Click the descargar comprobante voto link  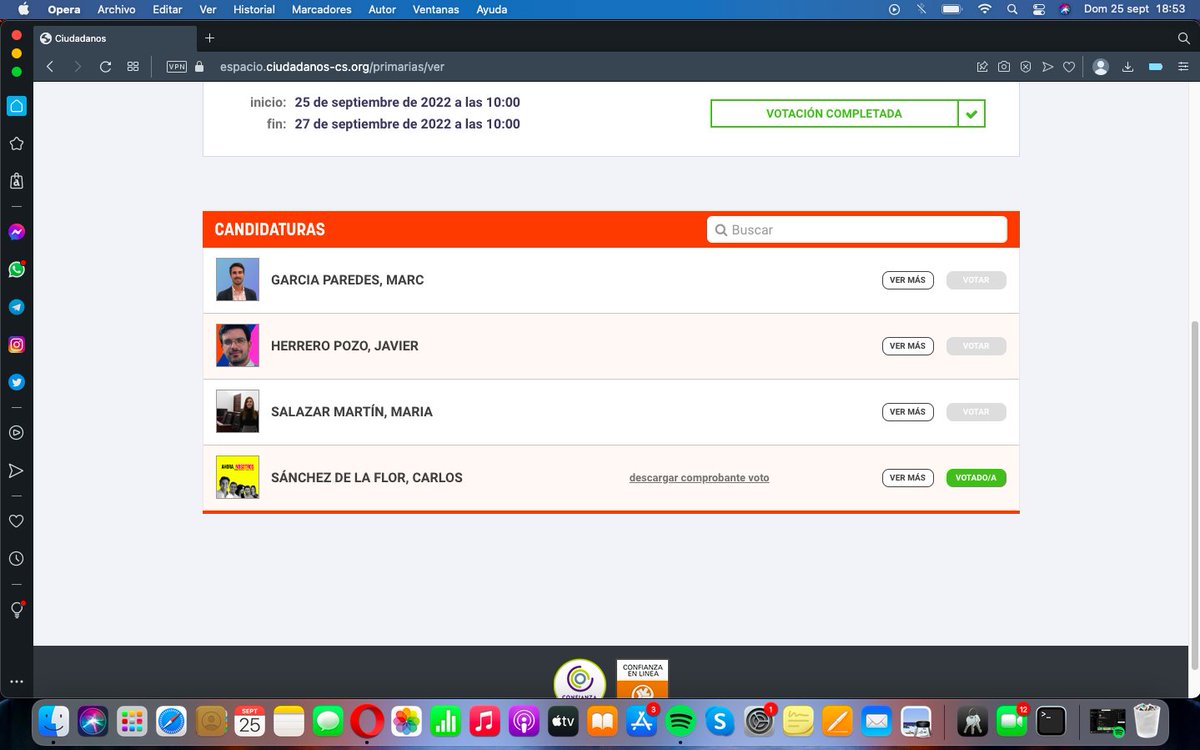pos(699,478)
